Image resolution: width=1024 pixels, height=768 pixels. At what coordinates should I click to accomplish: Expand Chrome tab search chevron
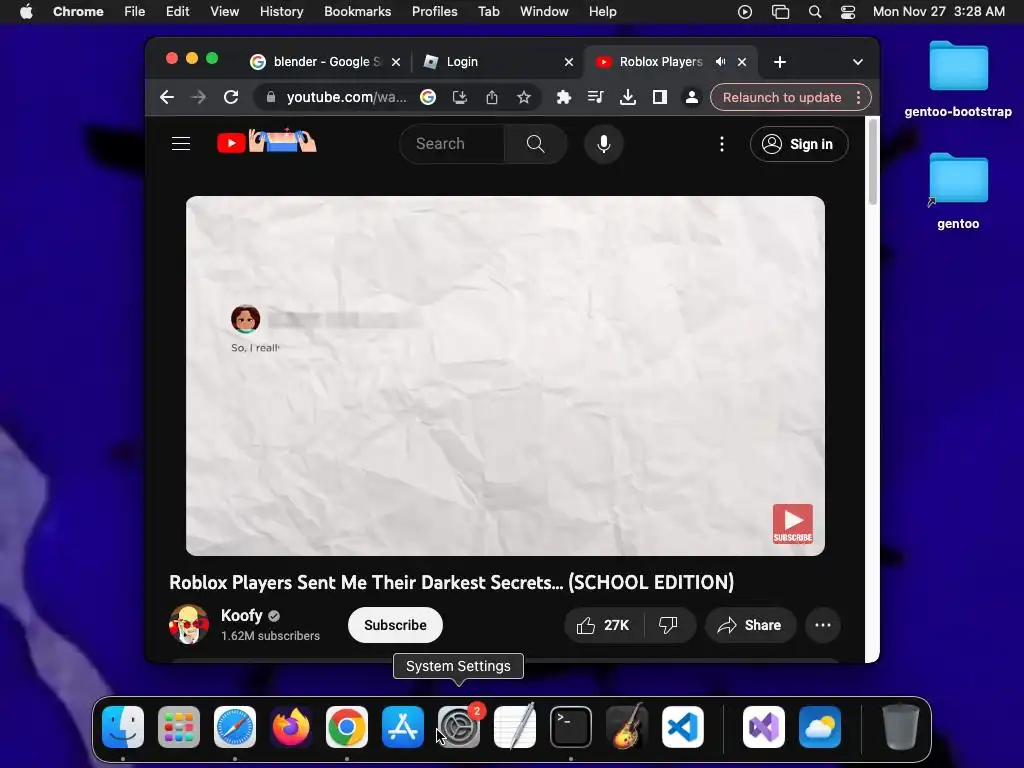tap(857, 62)
